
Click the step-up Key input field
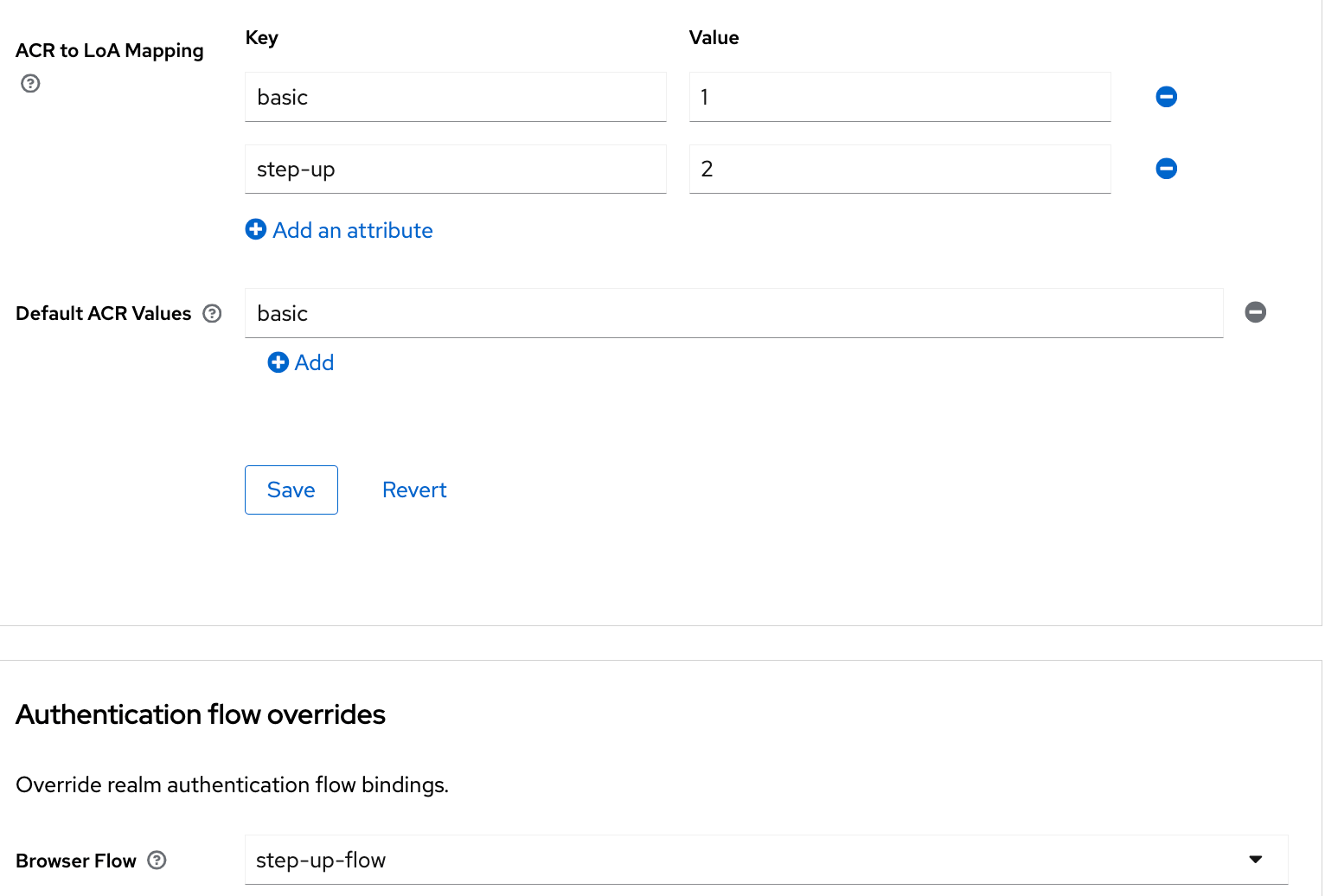point(456,169)
